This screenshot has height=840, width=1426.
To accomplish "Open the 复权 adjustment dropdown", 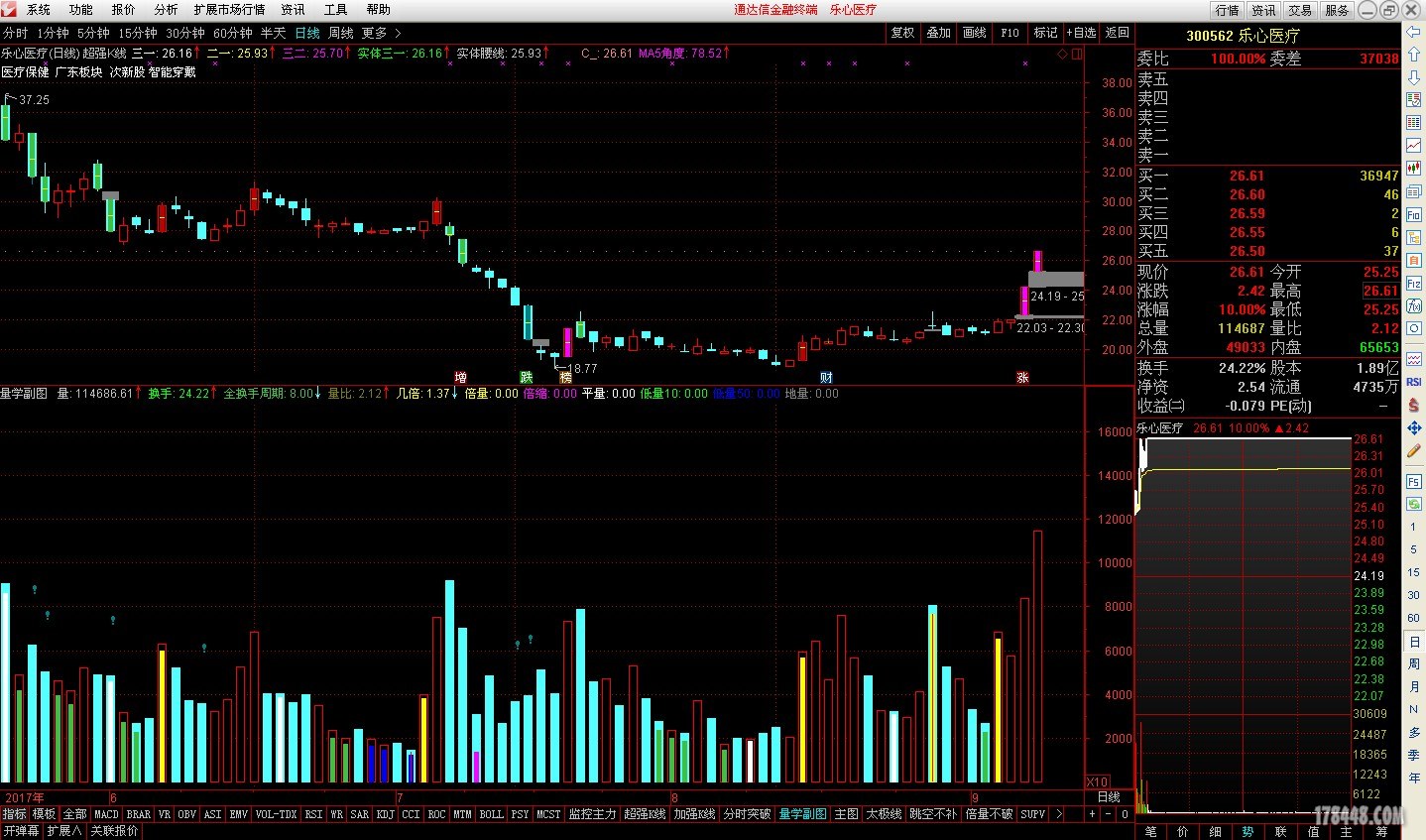I will 902,33.
